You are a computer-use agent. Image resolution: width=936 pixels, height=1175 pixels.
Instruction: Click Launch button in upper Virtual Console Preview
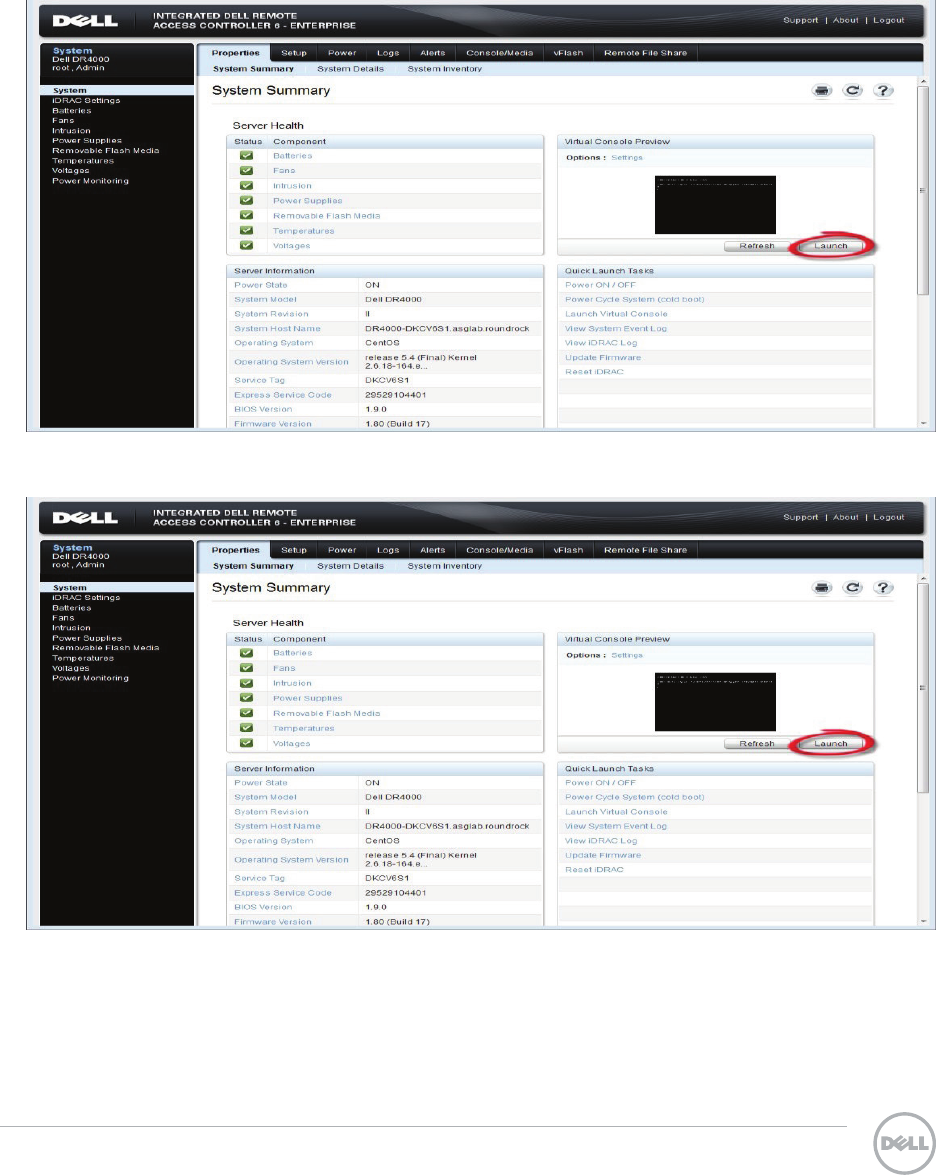coord(830,246)
